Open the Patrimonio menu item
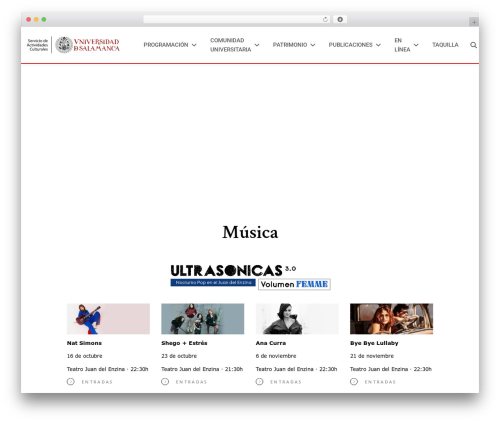 click(x=290, y=45)
